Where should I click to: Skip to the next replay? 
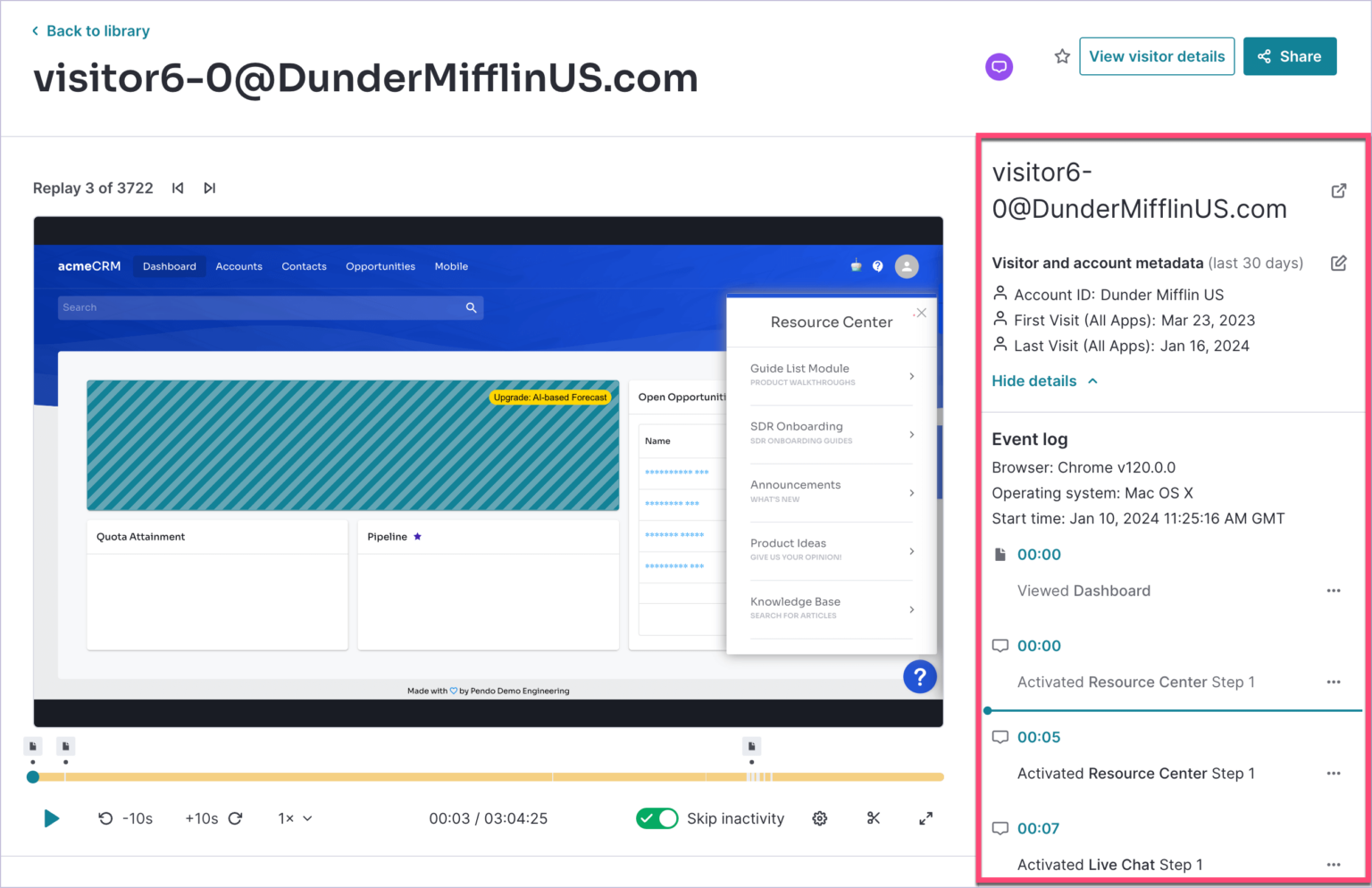coord(209,188)
